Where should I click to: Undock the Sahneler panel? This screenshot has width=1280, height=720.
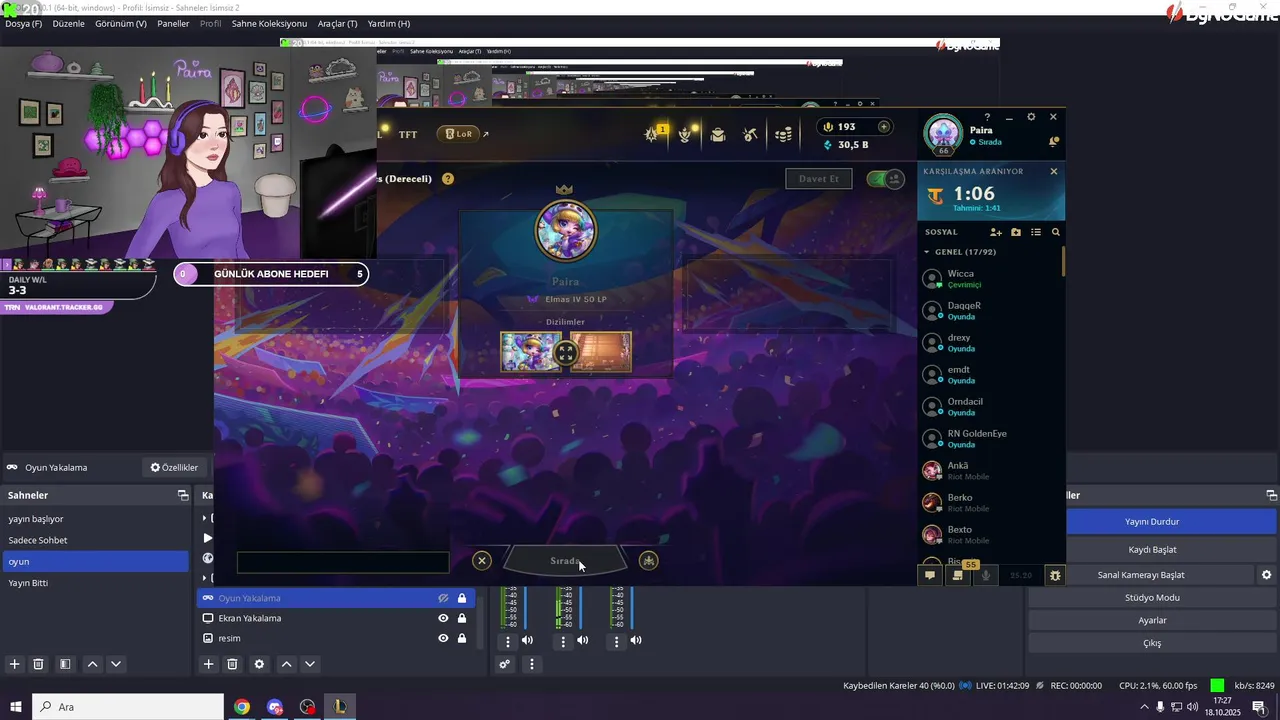pos(183,495)
